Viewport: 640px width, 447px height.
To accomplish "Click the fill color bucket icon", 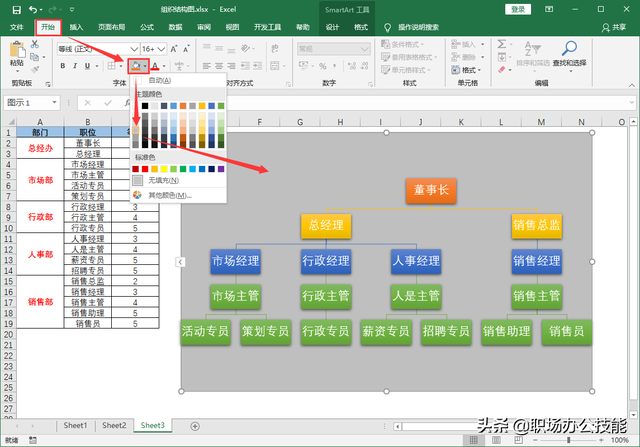I will pyautogui.click(x=136, y=66).
